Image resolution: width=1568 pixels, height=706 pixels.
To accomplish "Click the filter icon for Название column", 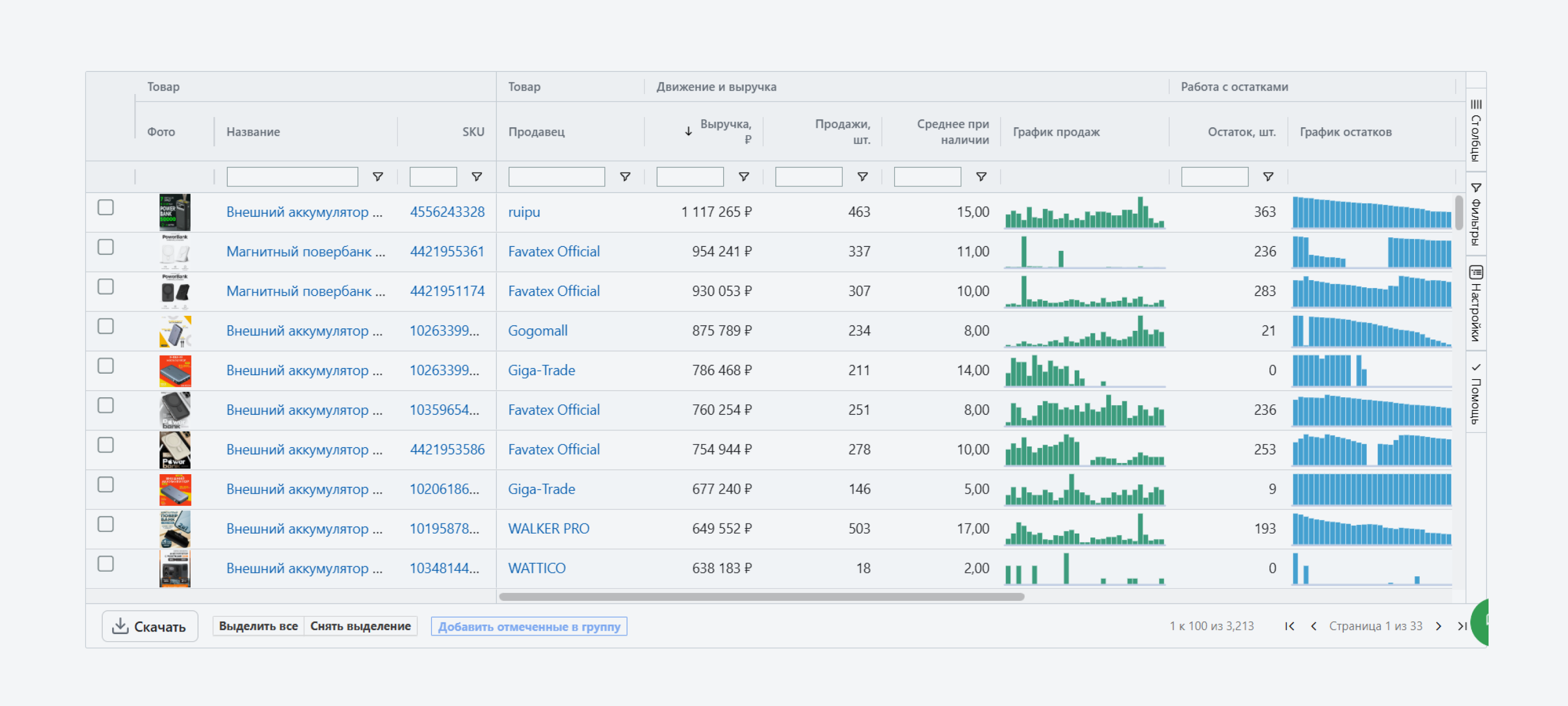I will 377,176.
